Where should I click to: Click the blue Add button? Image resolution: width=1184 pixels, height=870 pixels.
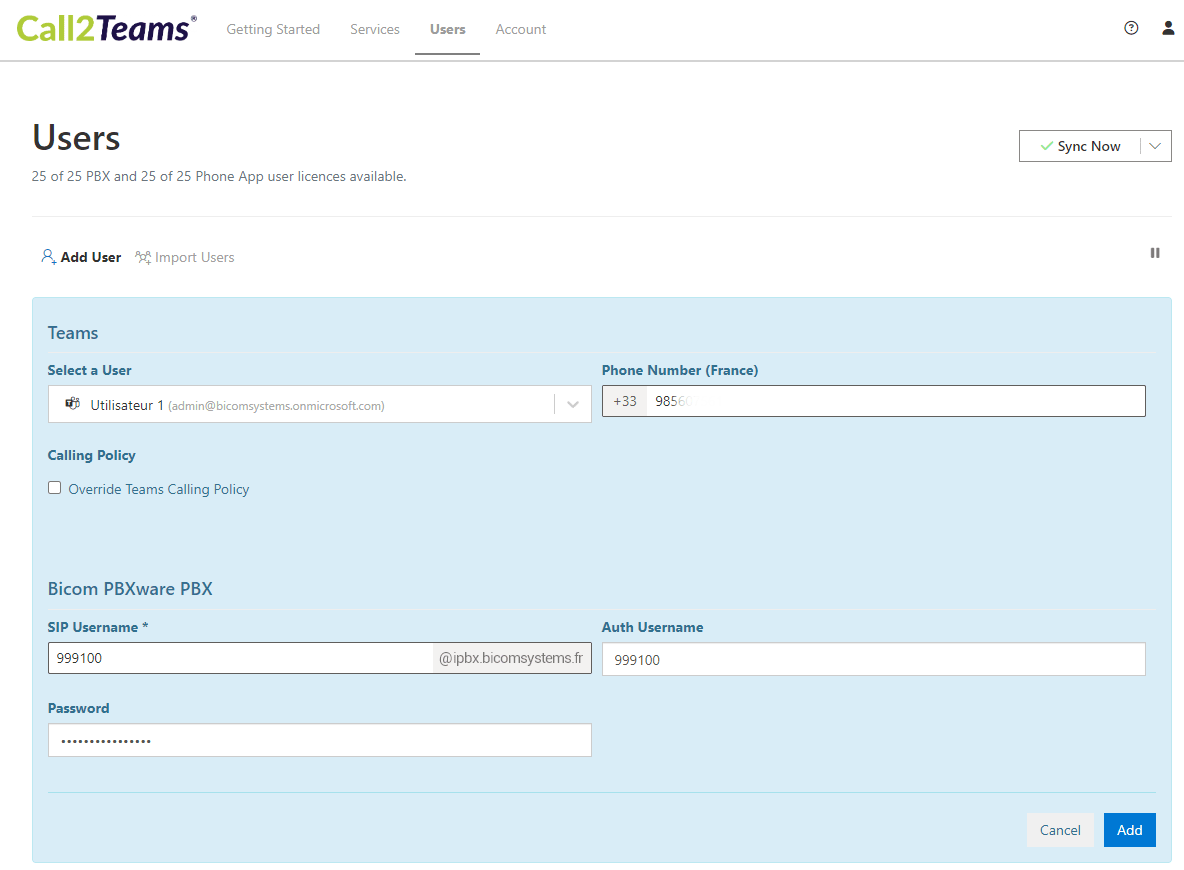[1129, 830]
